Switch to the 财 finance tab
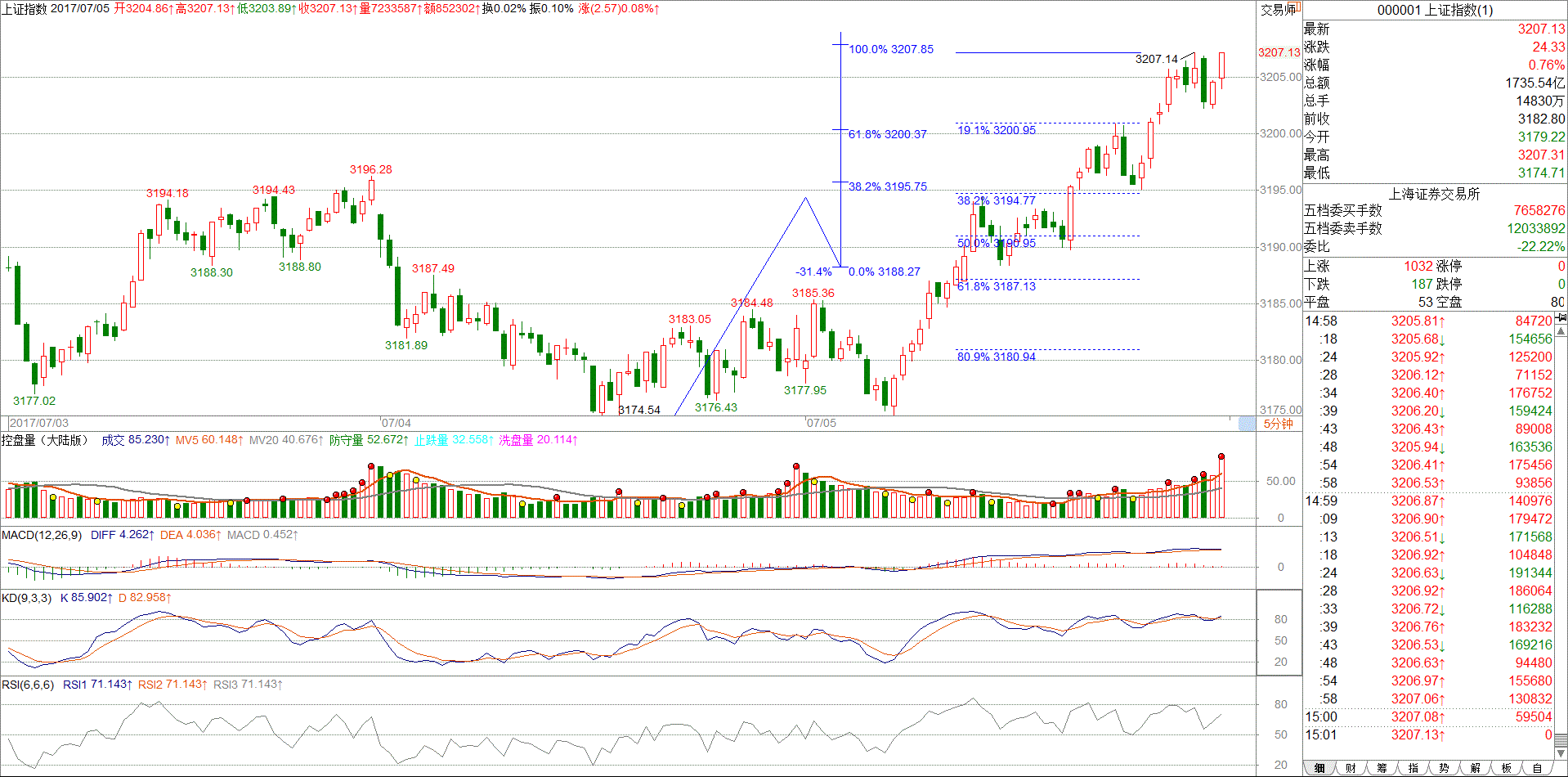 coord(1351,768)
